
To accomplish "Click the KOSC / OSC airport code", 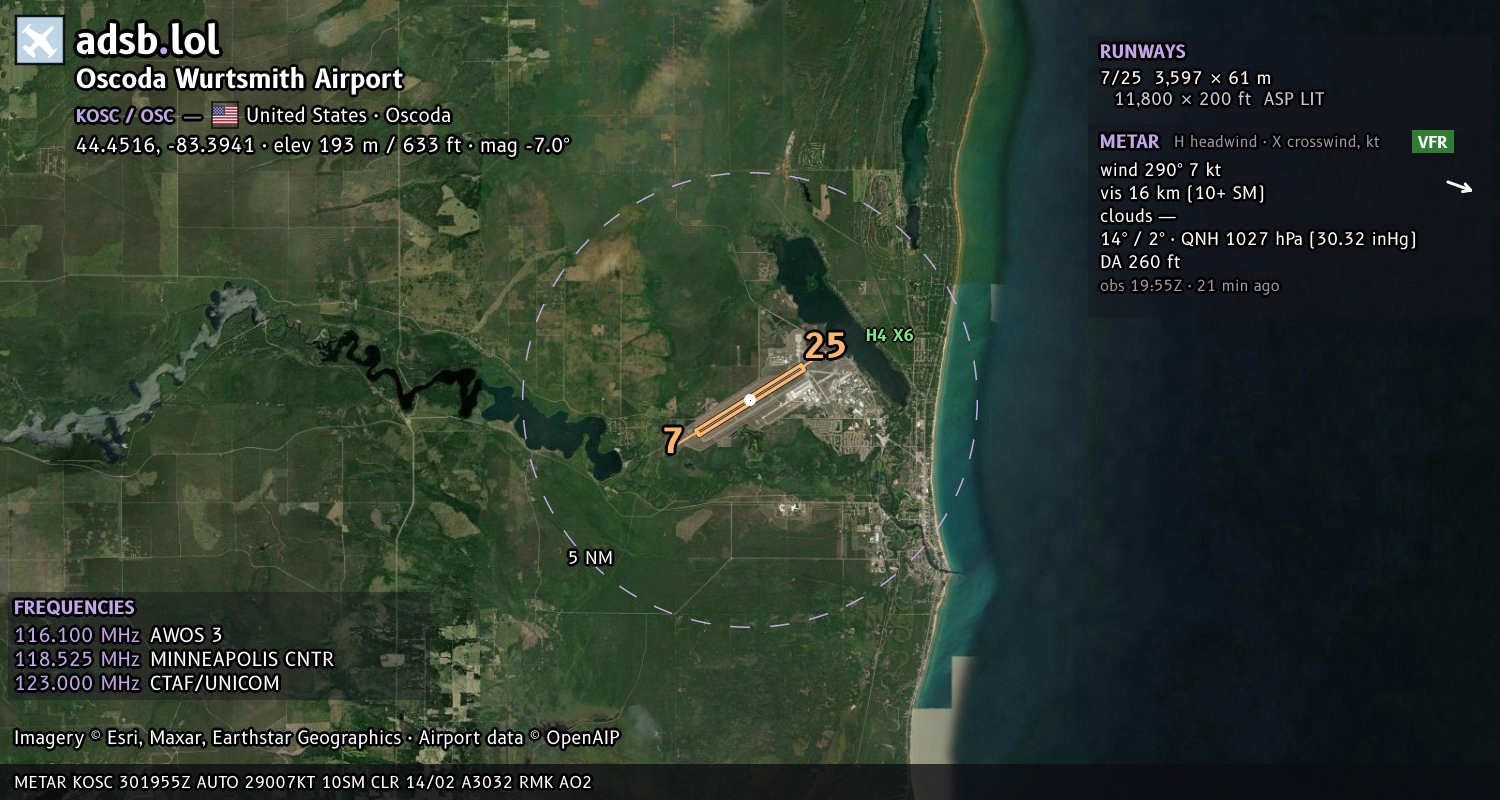I will (x=125, y=115).
